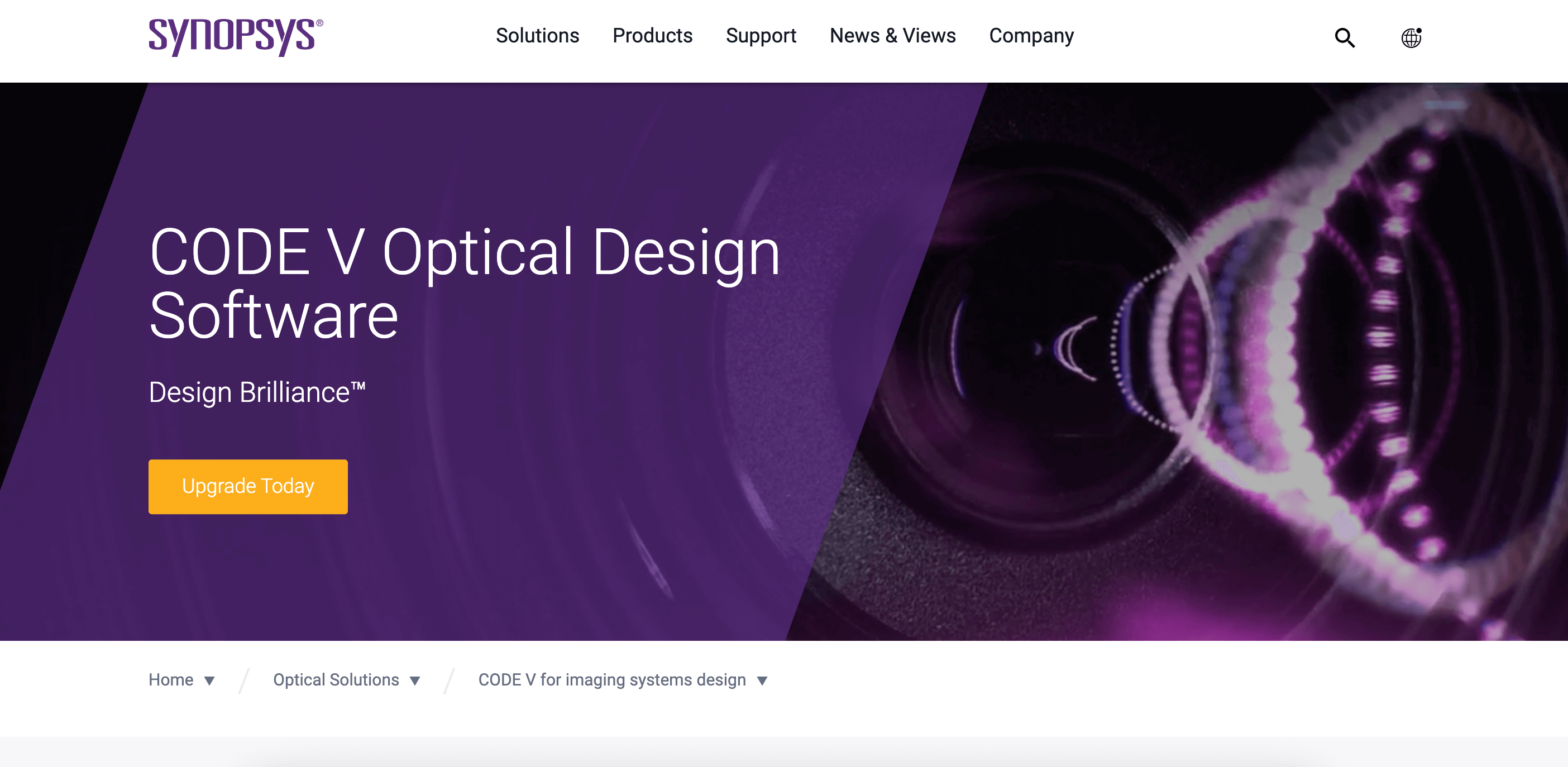Open Optical Solutions breadcrumb link
The height and width of the screenshot is (767, 1568).
[x=336, y=680]
